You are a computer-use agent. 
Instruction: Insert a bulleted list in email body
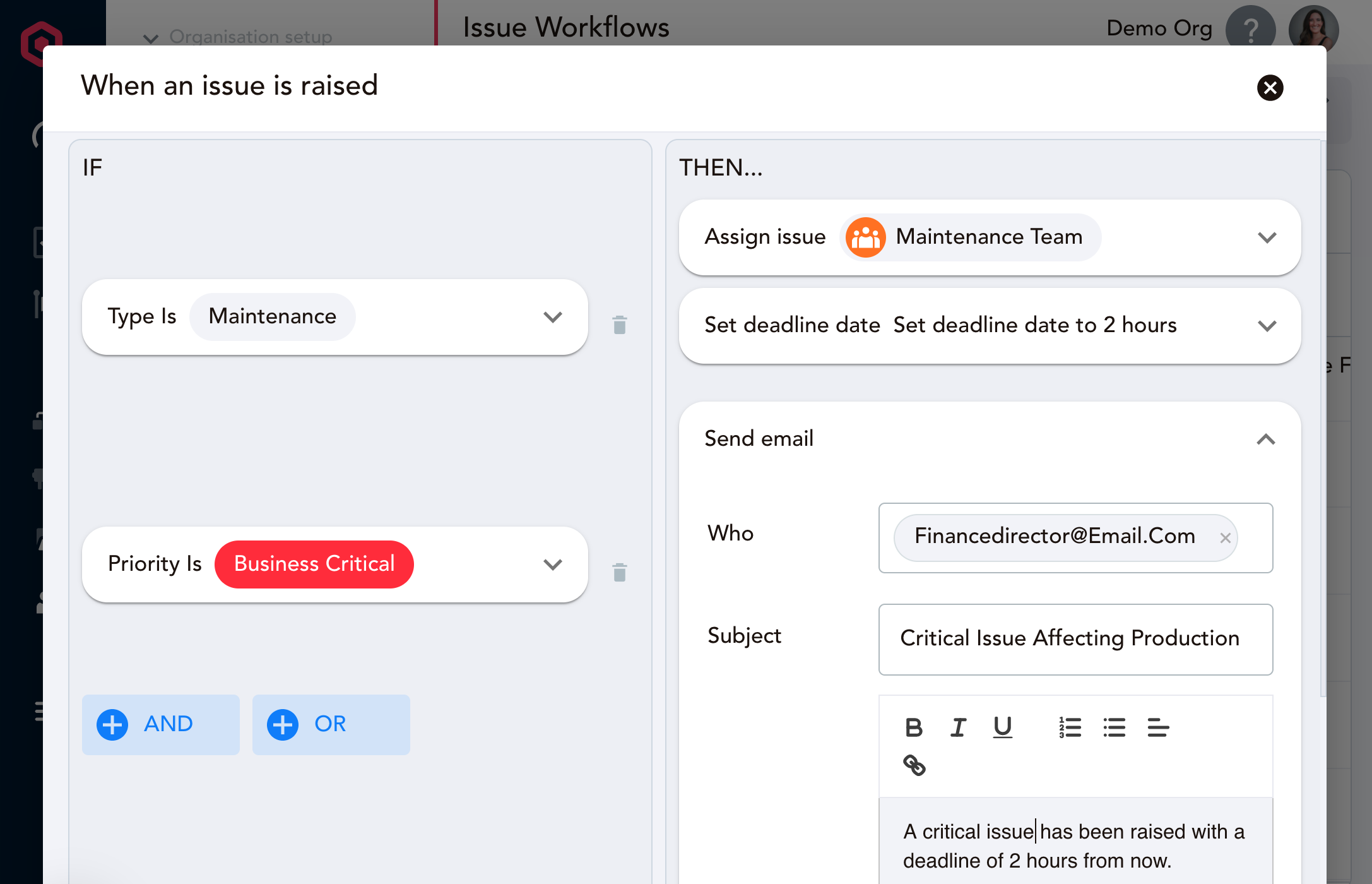[x=1114, y=727]
